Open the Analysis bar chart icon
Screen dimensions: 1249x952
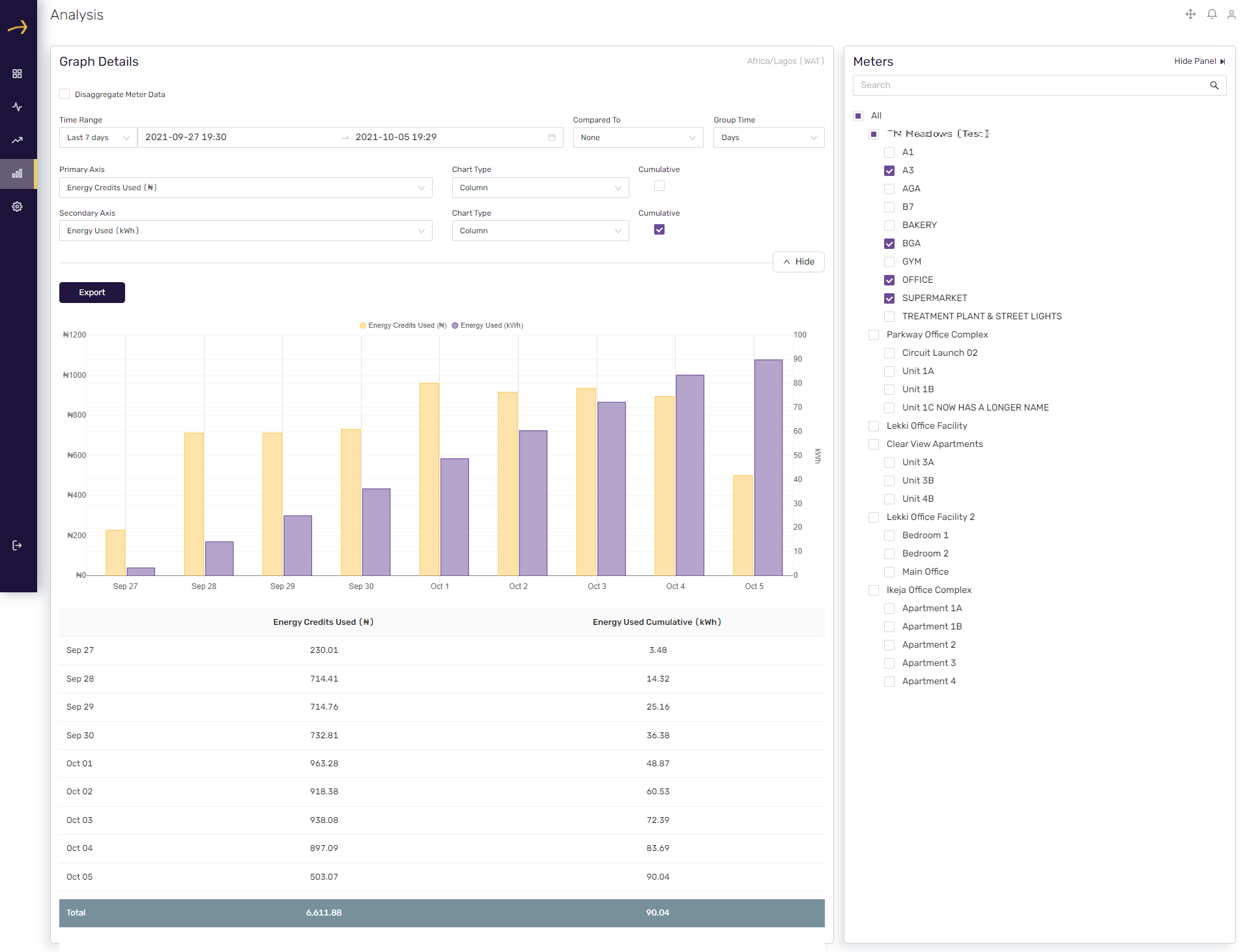(x=18, y=173)
